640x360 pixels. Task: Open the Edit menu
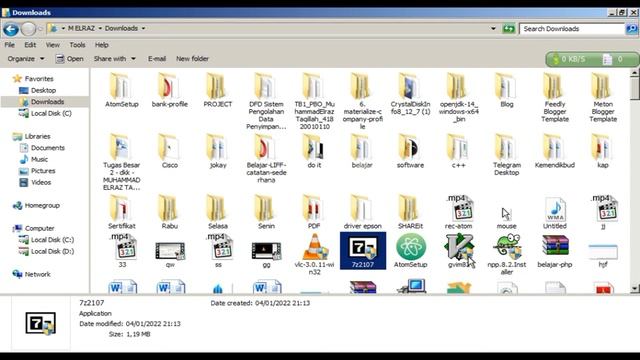(30, 45)
